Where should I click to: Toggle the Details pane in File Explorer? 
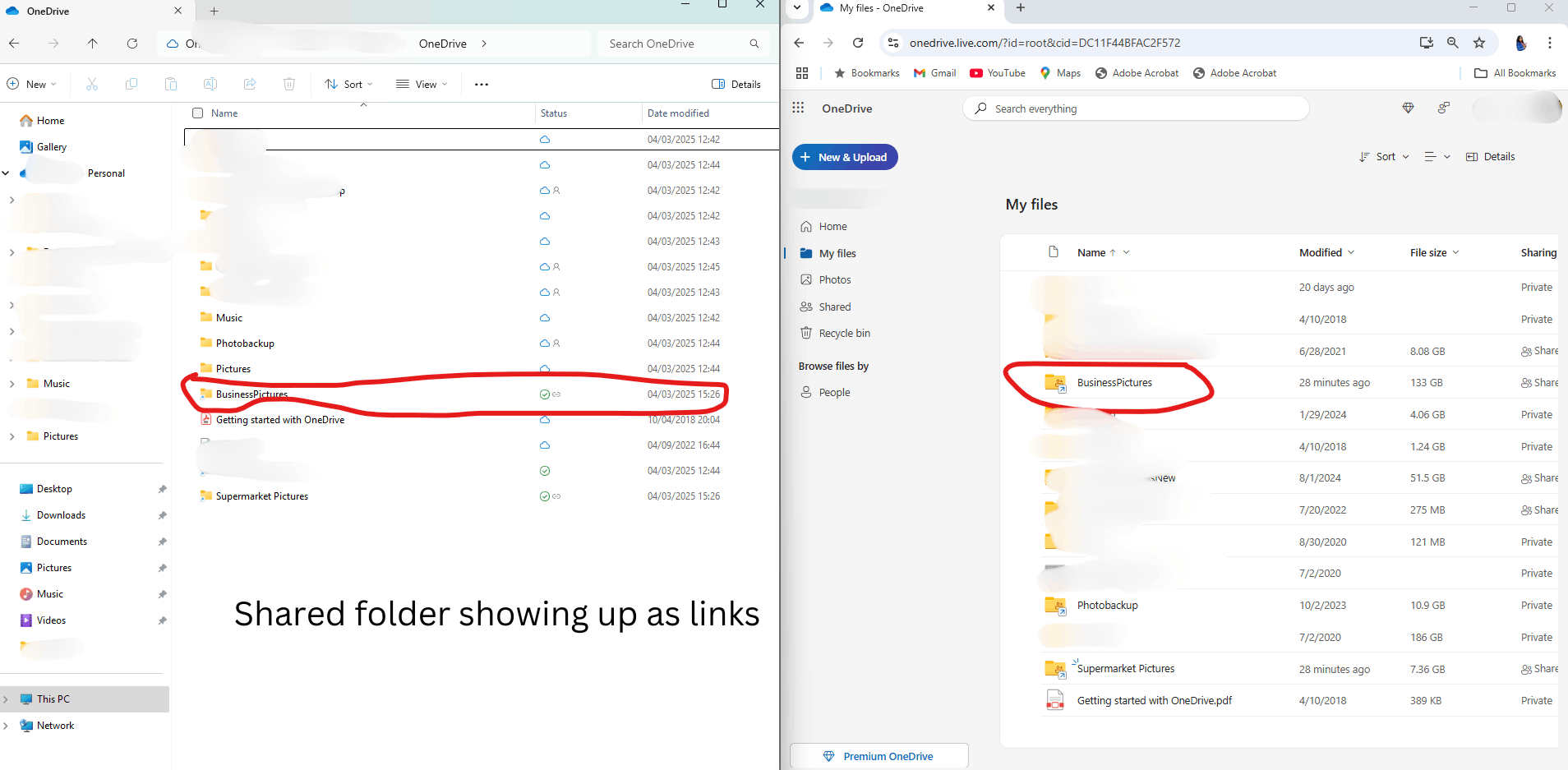tap(736, 84)
